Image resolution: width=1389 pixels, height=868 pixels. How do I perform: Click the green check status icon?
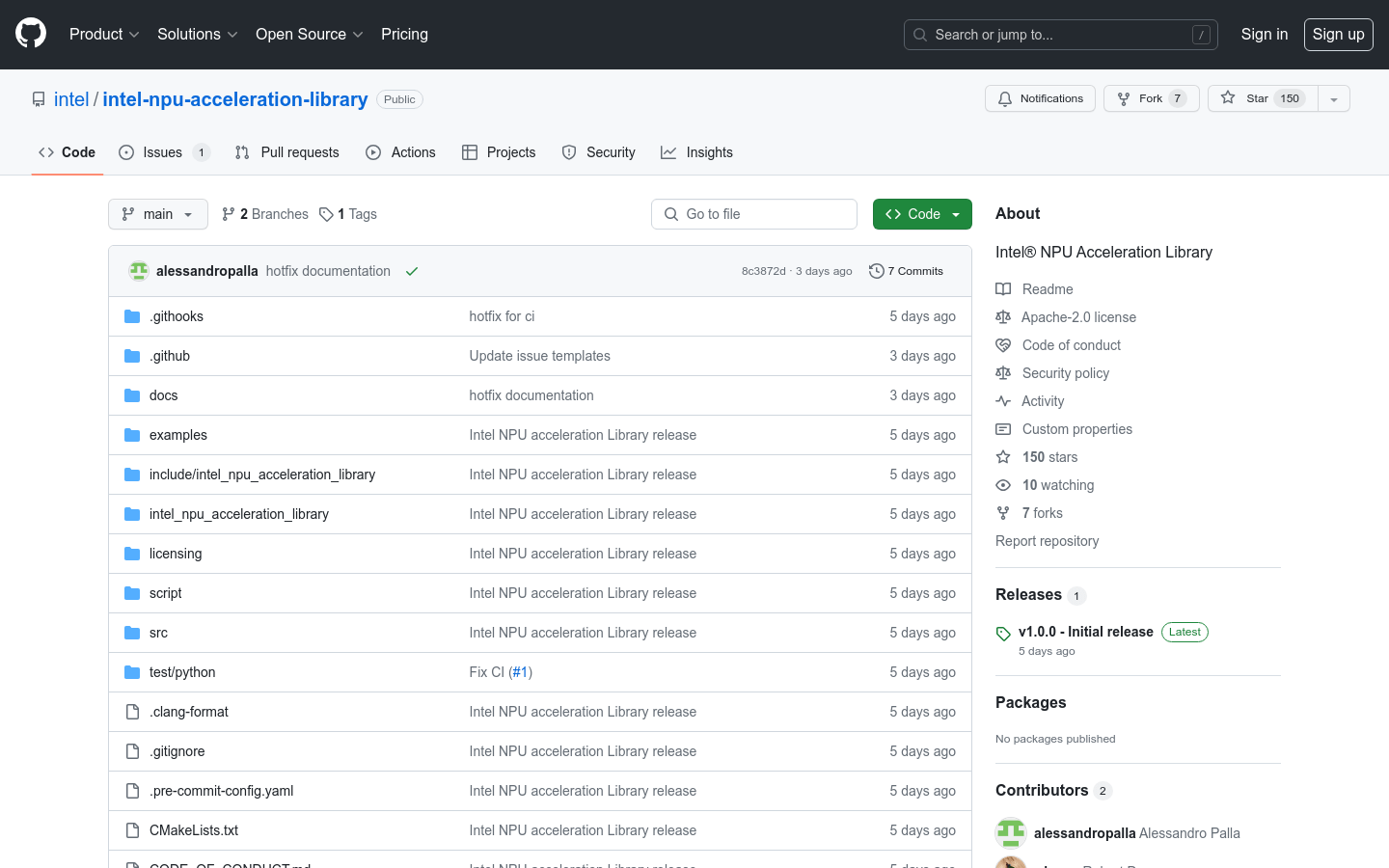412,271
